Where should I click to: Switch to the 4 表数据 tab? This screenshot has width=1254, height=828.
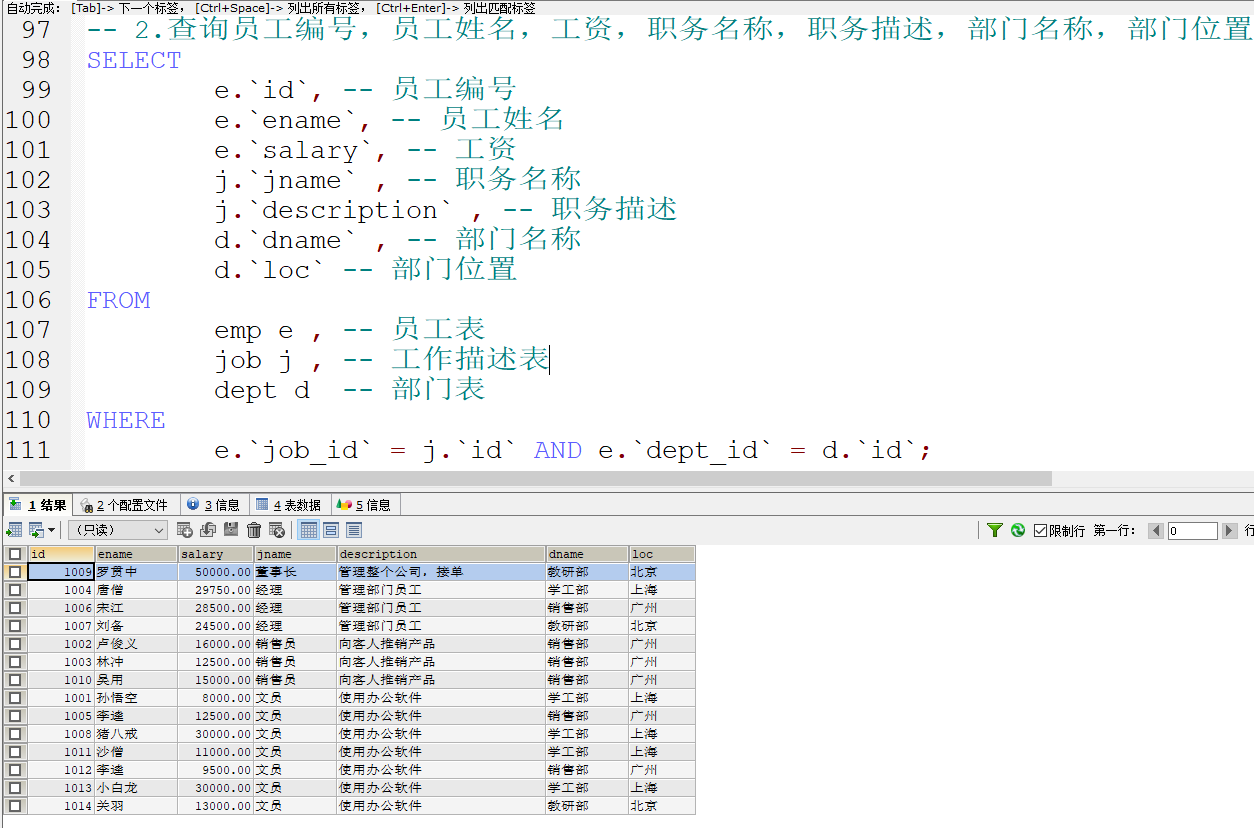pyautogui.click(x=286, y=504)
